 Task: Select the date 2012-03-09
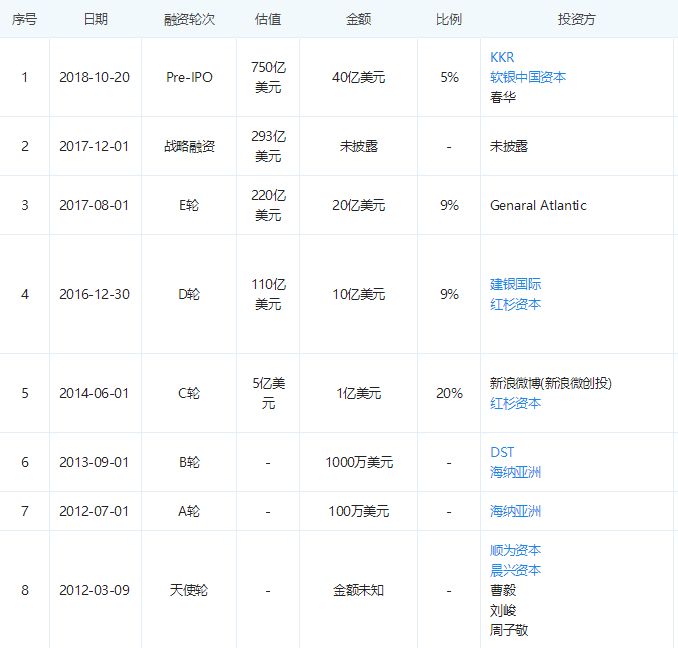[94, 590]
